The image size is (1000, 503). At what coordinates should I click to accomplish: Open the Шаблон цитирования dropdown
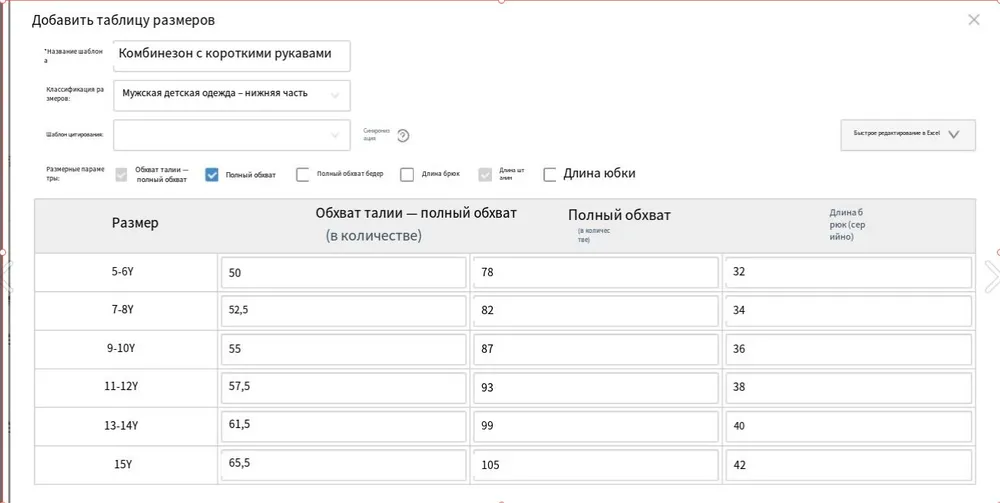click(x=232, y=135)
